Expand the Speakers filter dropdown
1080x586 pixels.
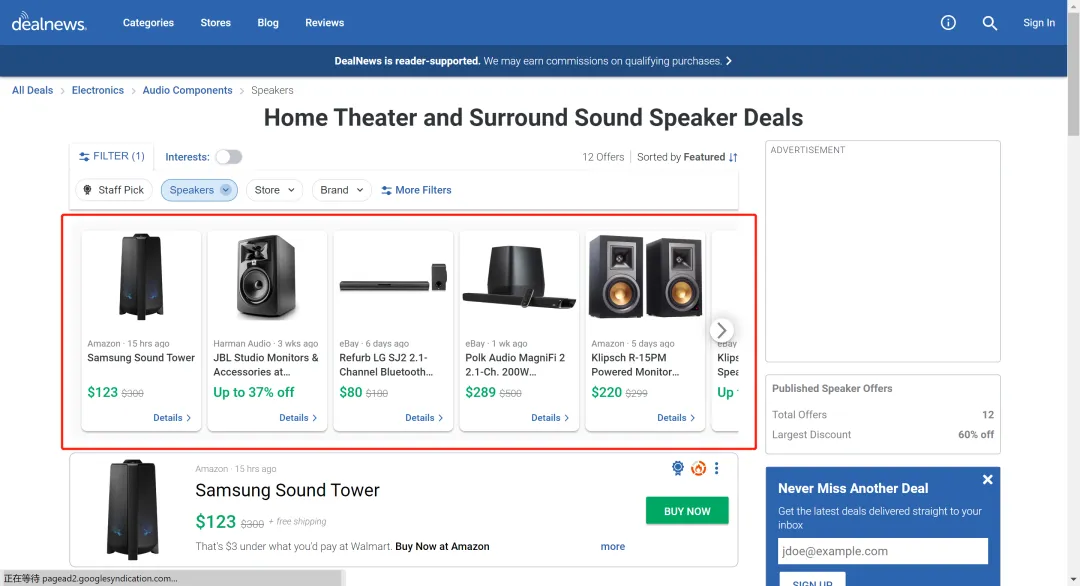click(199, 190)
